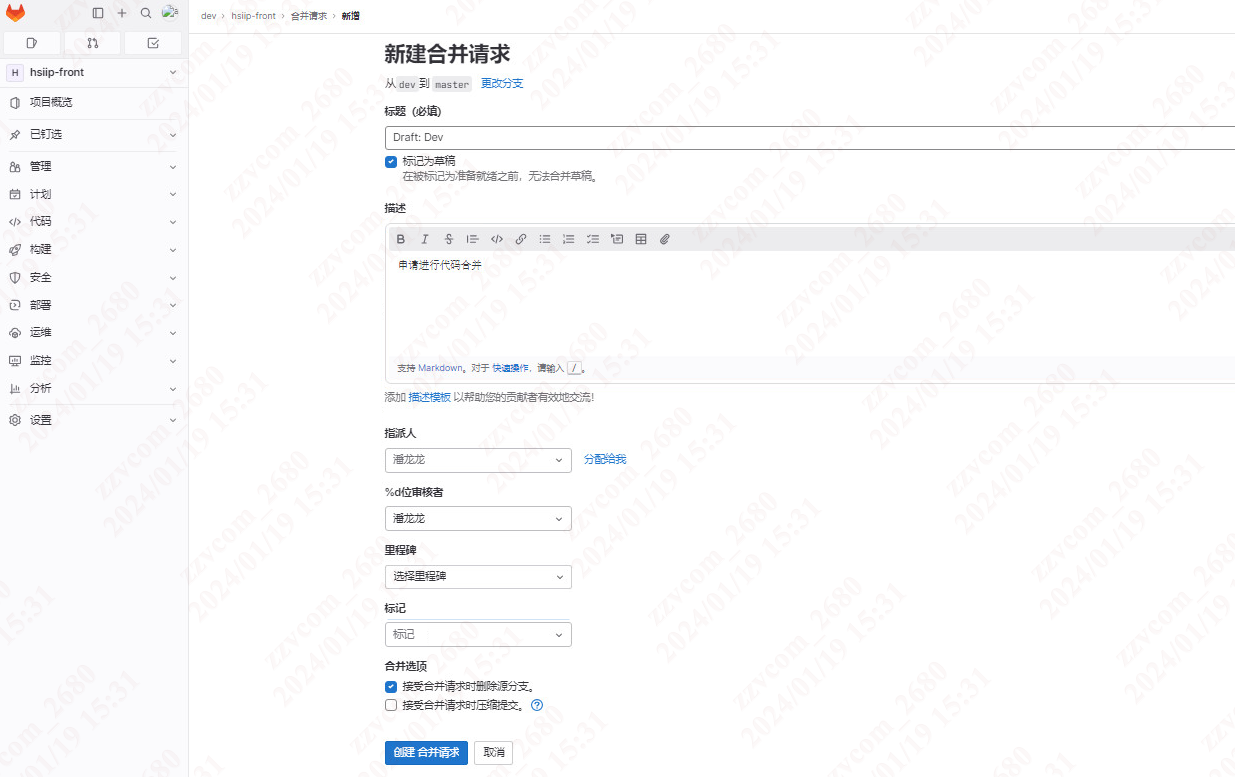Insert a table in description

pyautogui.click(x=641, y=239)
